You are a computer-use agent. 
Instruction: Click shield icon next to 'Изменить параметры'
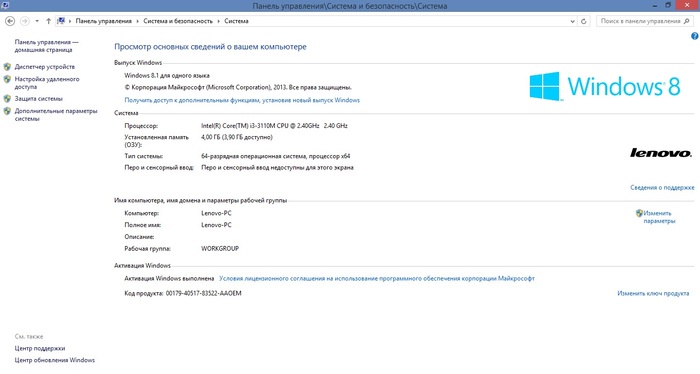click(639, 213)
